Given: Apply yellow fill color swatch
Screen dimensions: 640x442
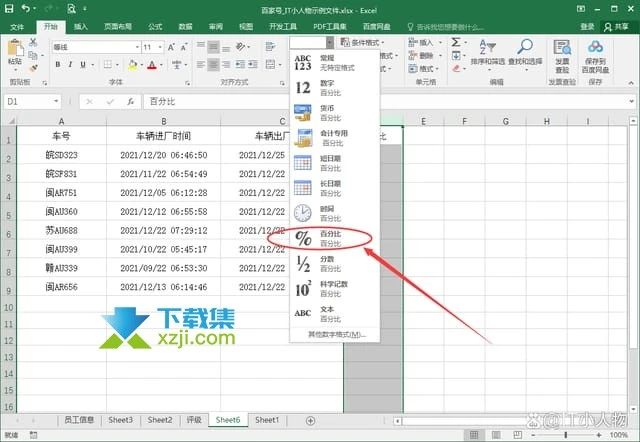Looking at the screenshot, I should [133, 64].
